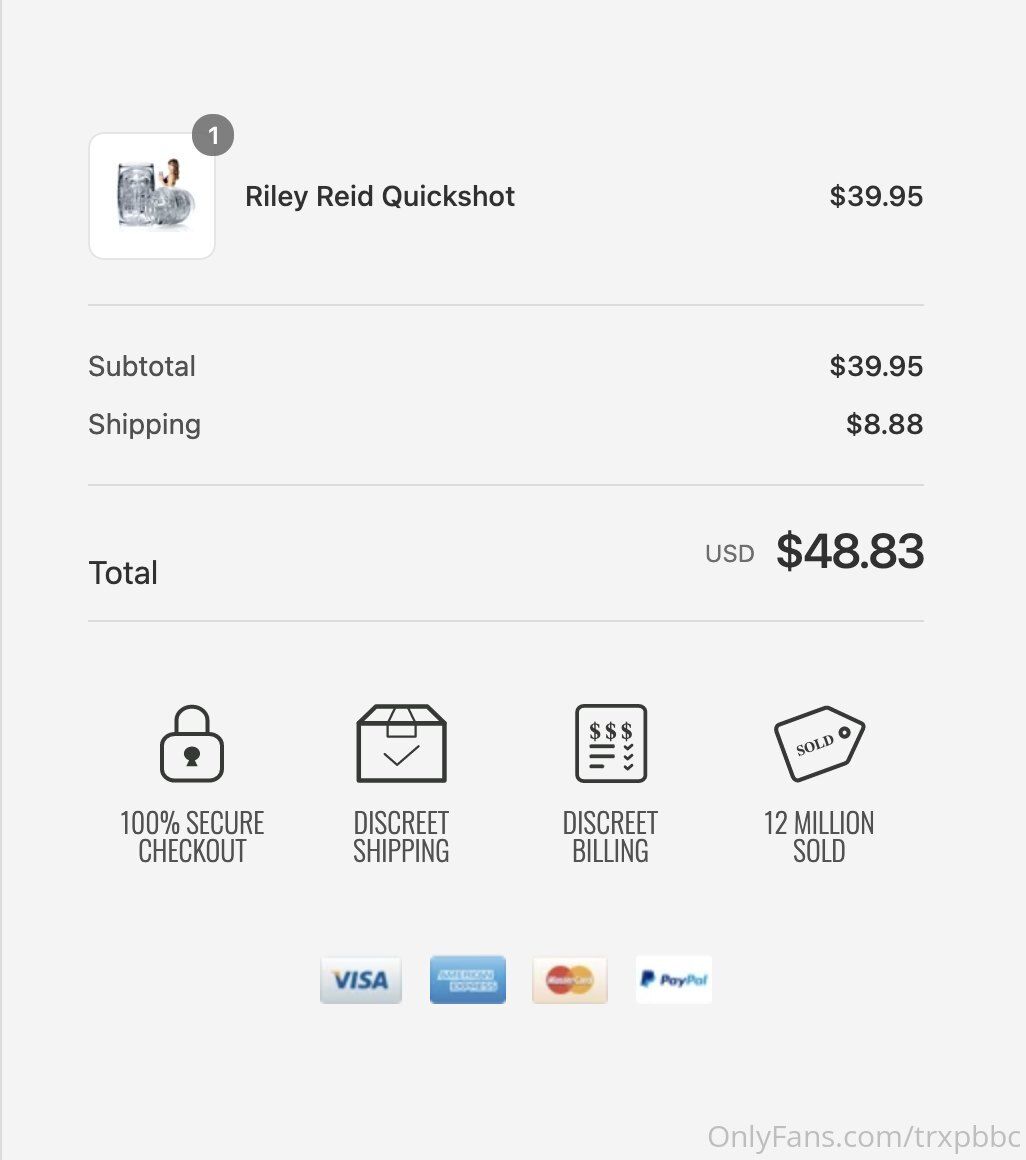
Task: Click the Riley Reid Quickshot product name
Action: (x=380, y=196)
